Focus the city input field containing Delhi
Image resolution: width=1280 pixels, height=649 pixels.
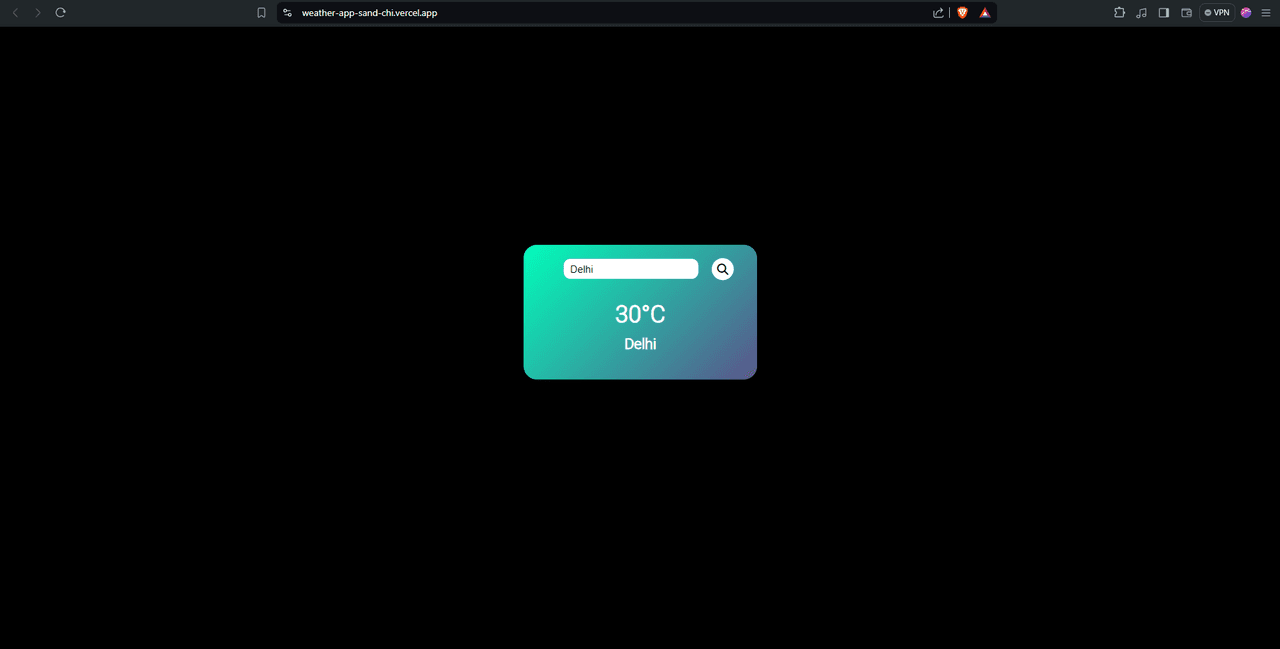click(x=631, y=269)
